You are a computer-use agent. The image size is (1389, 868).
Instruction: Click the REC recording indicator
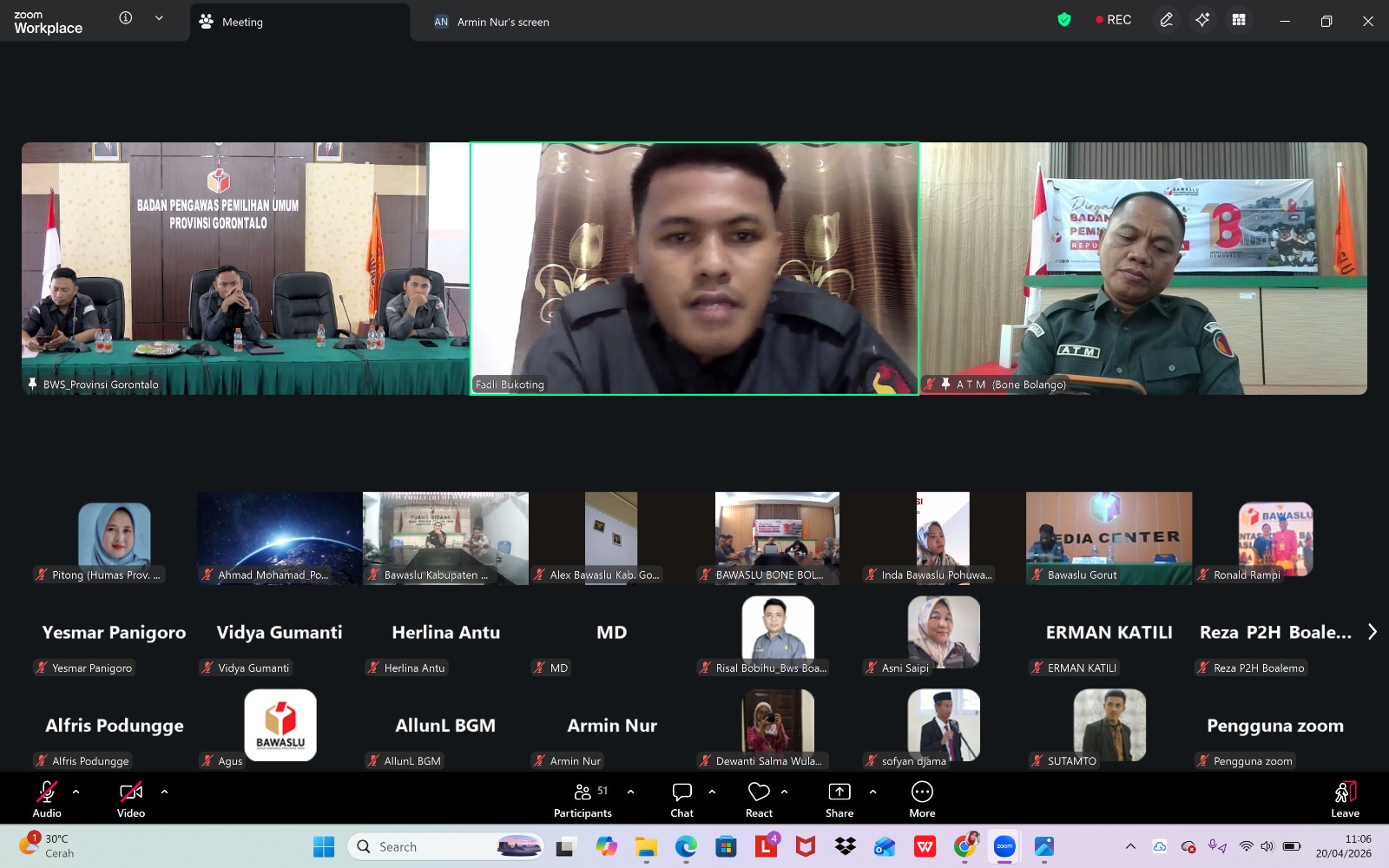click(x=1114, y=20)
